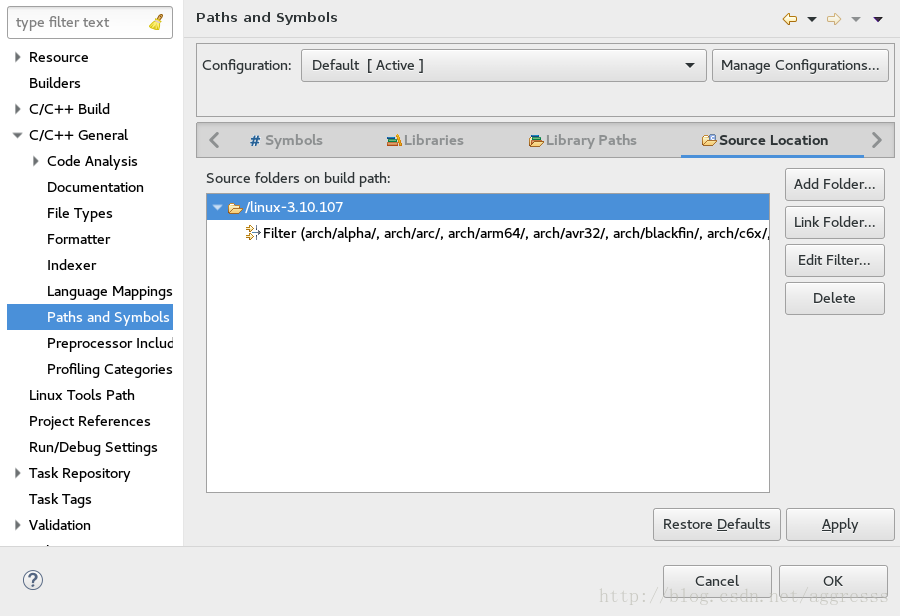Select Resource in the settings tree
This screenshot has width=900, height=616.
coord(59,57)
